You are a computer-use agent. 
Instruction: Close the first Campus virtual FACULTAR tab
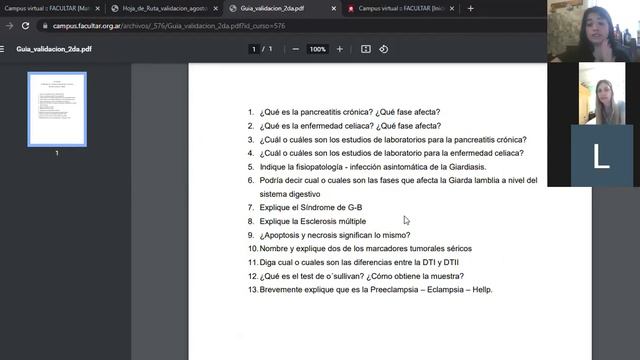[98, 8]
